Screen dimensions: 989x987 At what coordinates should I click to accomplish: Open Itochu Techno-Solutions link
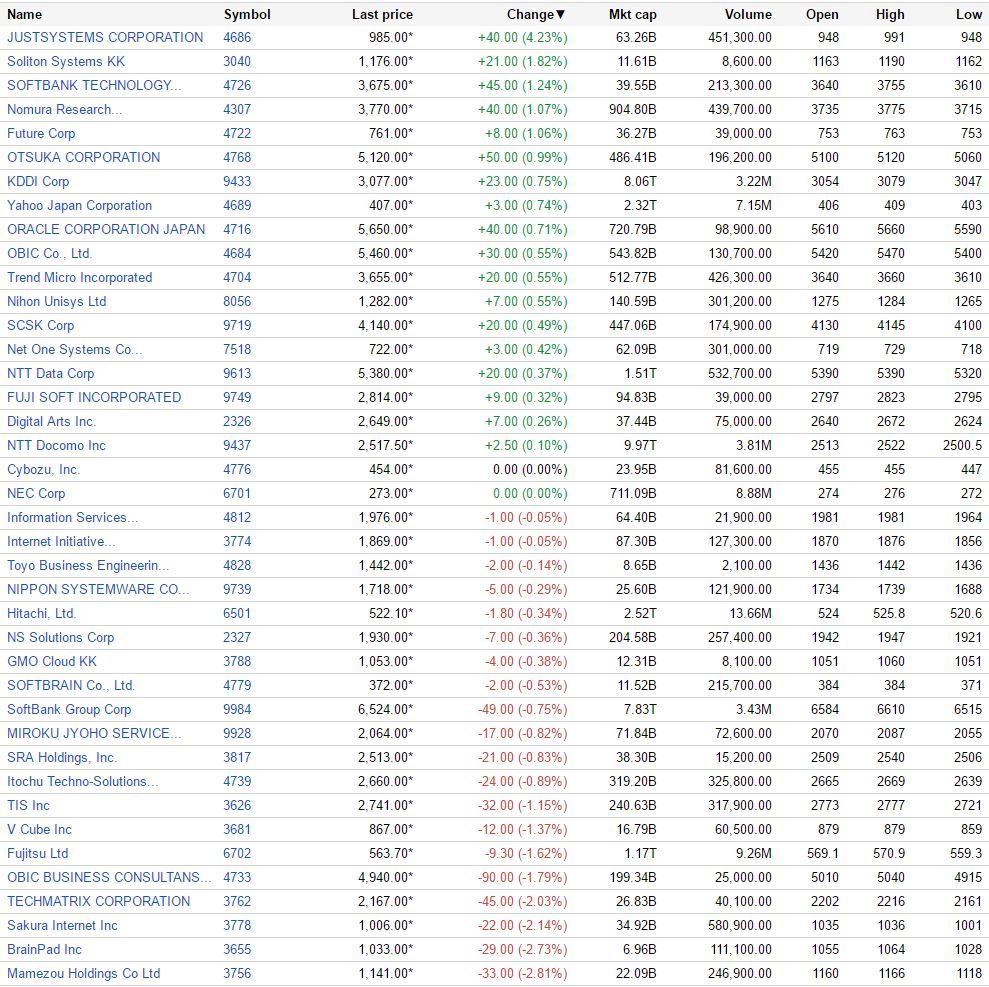click(x=83, y=781)
